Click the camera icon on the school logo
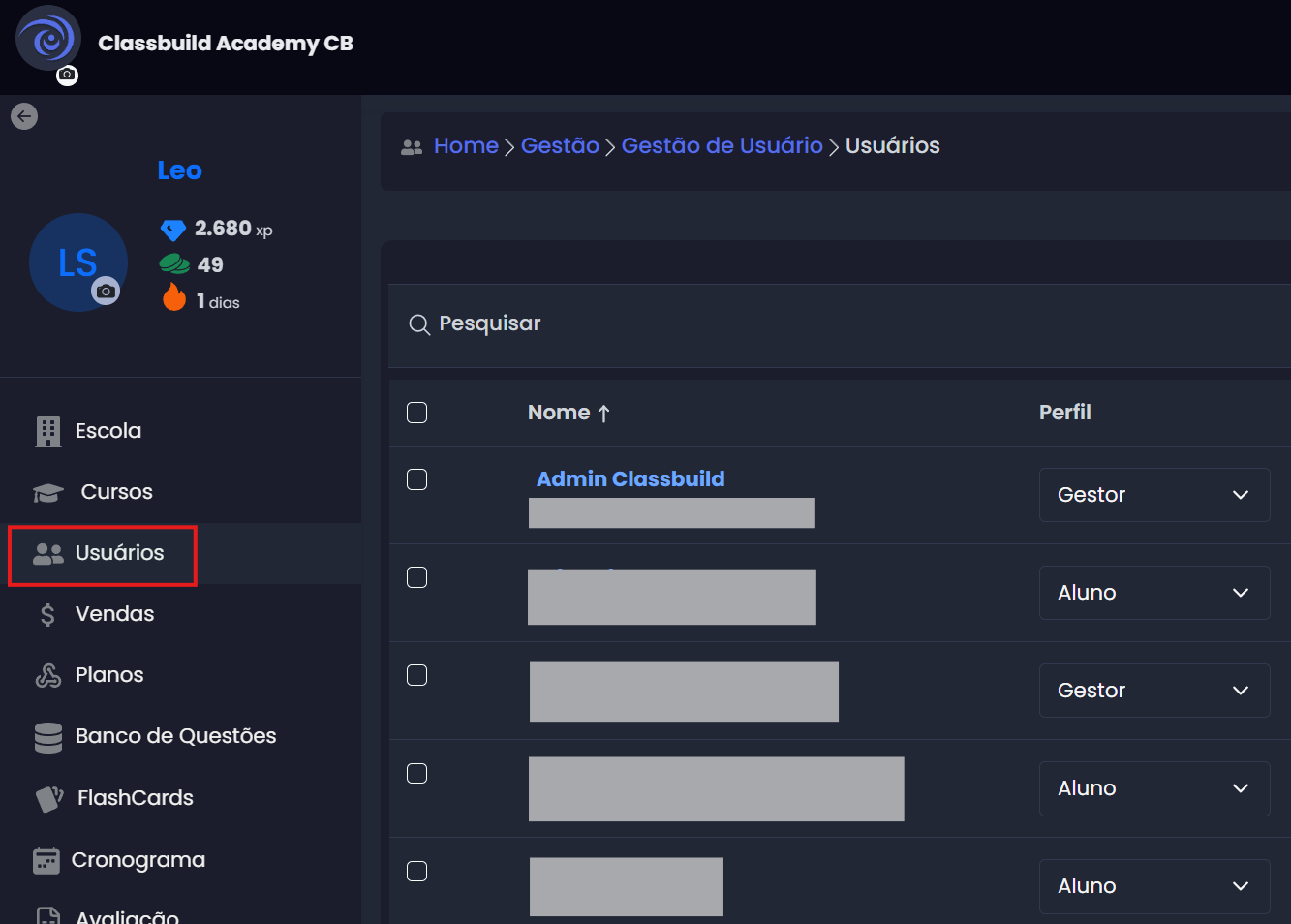 point(67,75)
